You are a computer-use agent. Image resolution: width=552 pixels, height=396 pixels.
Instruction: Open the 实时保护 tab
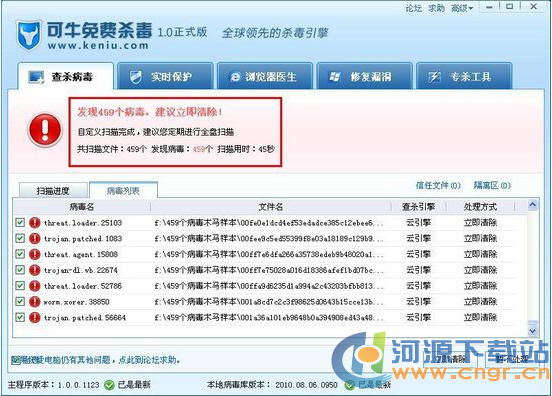click(165, 76)
